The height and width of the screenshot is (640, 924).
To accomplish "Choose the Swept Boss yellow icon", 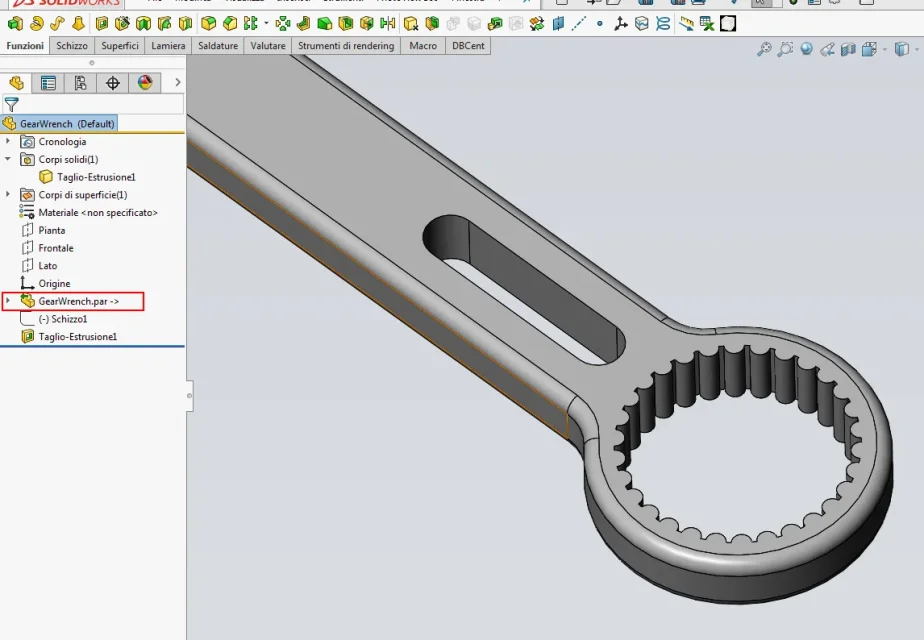I will coord(57,24).
